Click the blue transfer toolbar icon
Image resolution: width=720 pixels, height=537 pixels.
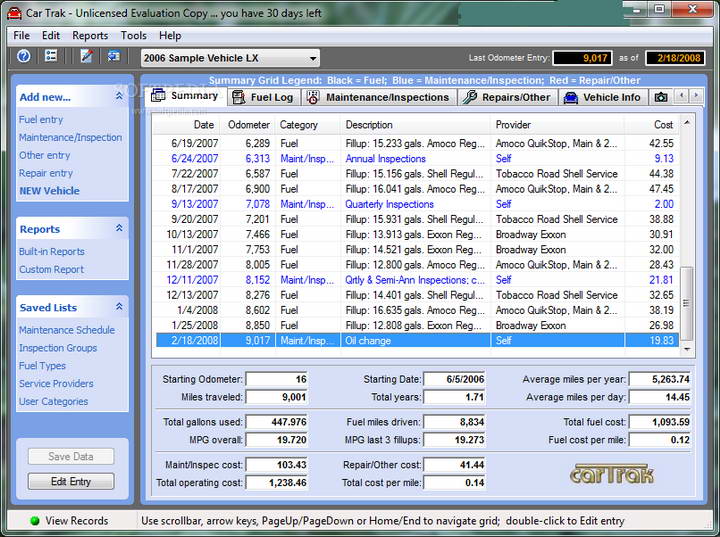113,57
